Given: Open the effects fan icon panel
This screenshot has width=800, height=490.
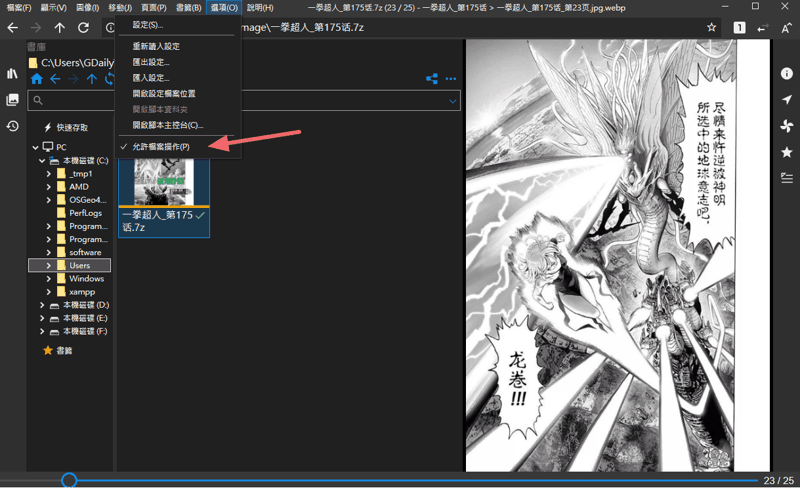Looking at the screenshot, I should [x=786, y=126].
